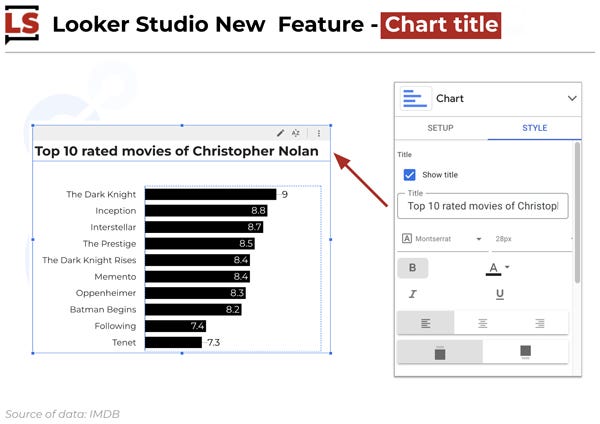Click the 'Oppenheimer' bar label
This screenshot has width=600, height=424.
pos(106,293)
